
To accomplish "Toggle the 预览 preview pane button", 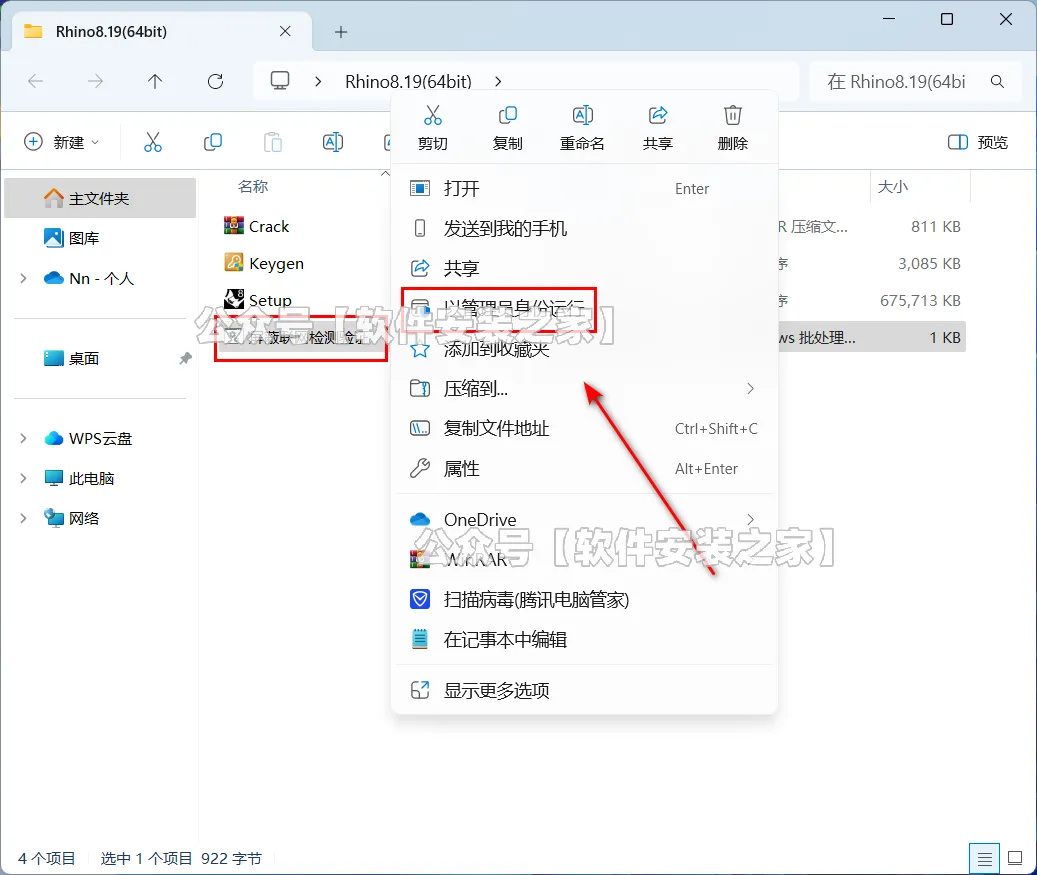I will click(x=977, y=142).
